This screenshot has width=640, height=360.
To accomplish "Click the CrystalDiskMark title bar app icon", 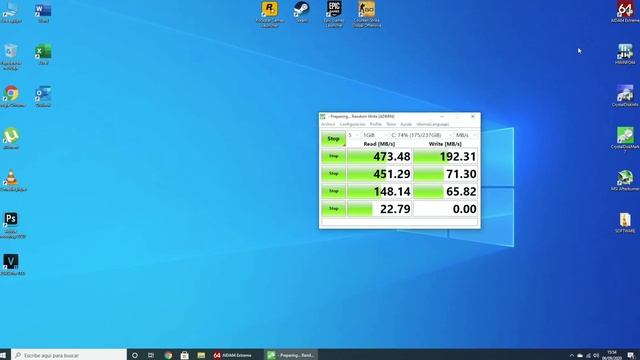I will (x=323, y=116).
